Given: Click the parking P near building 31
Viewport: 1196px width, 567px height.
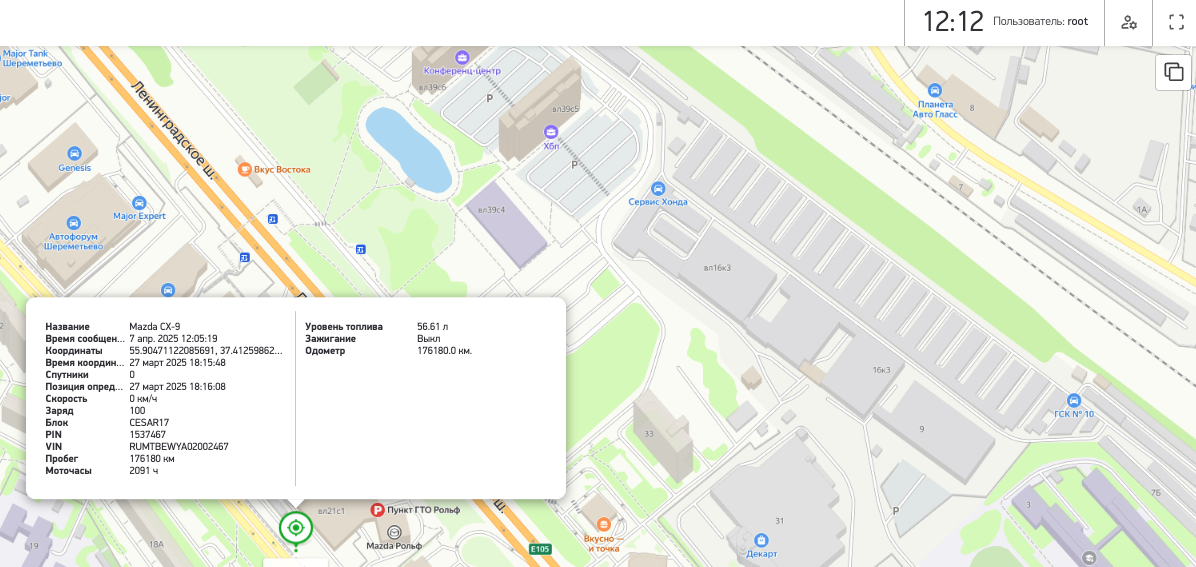Looking at the screenshot, I should pos(895,511).
